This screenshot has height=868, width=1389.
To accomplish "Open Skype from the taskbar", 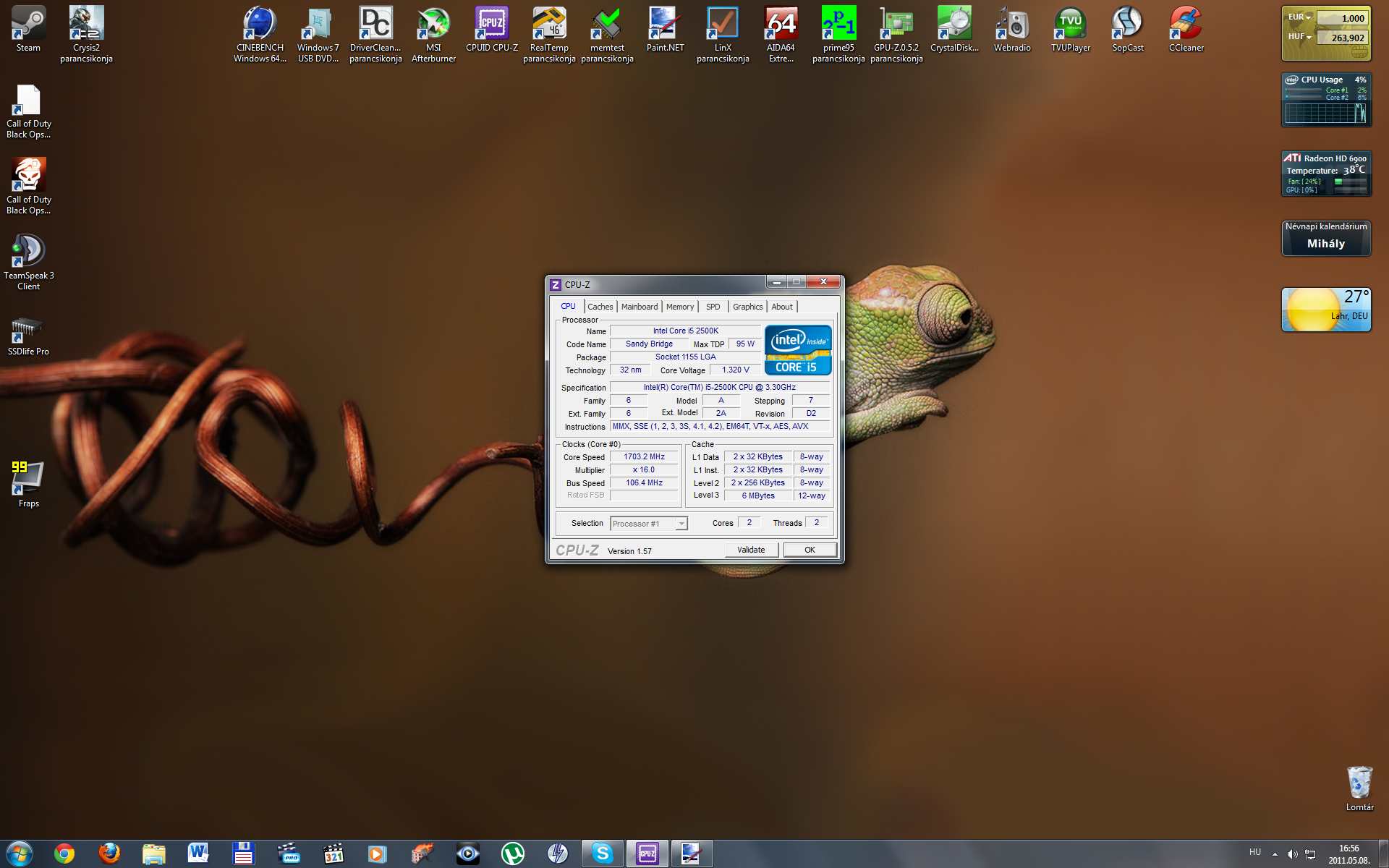I will click(x=602, y=854).
